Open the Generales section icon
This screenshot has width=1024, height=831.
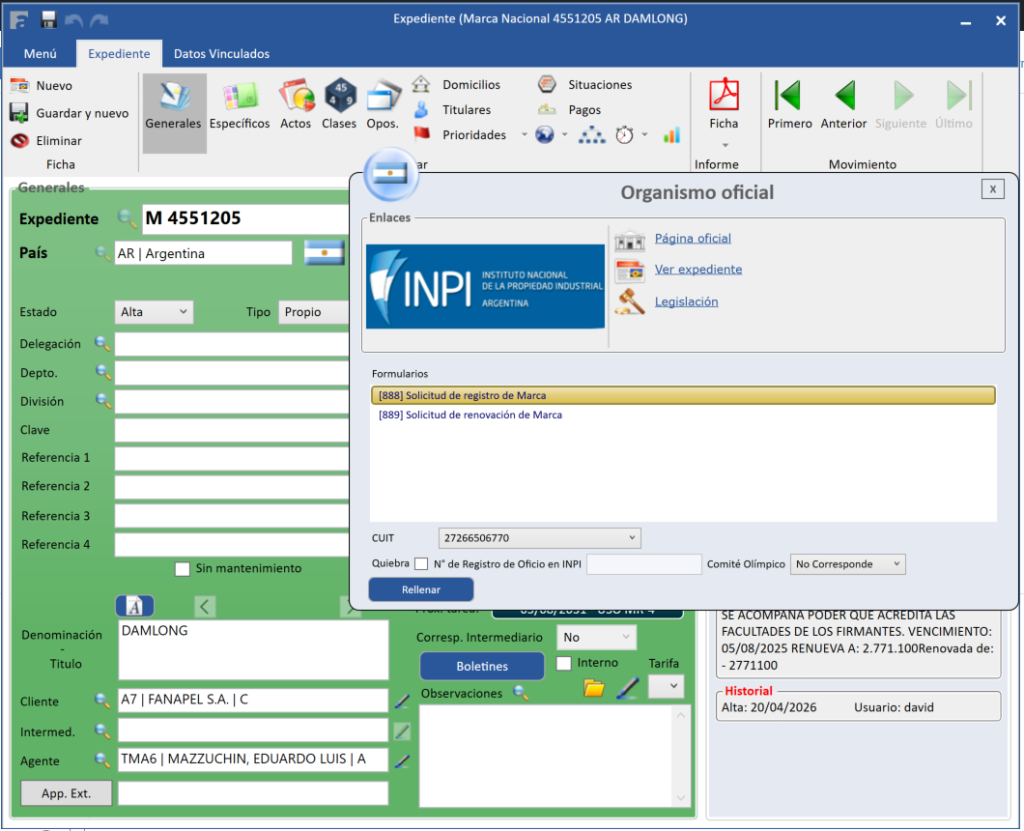(173, 98)
